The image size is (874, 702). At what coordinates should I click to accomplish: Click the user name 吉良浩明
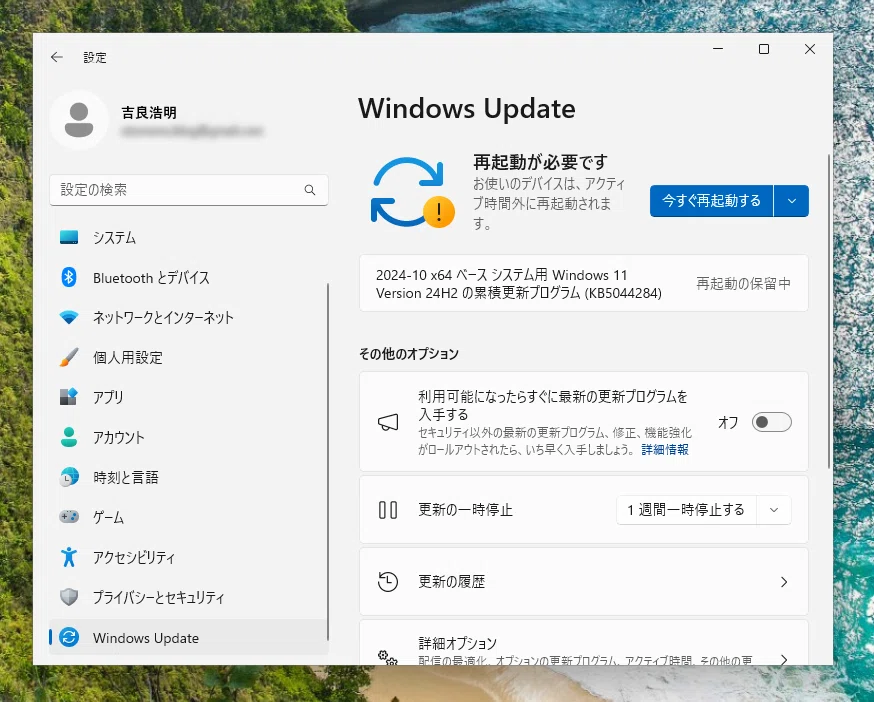click(x=149, y=113)
